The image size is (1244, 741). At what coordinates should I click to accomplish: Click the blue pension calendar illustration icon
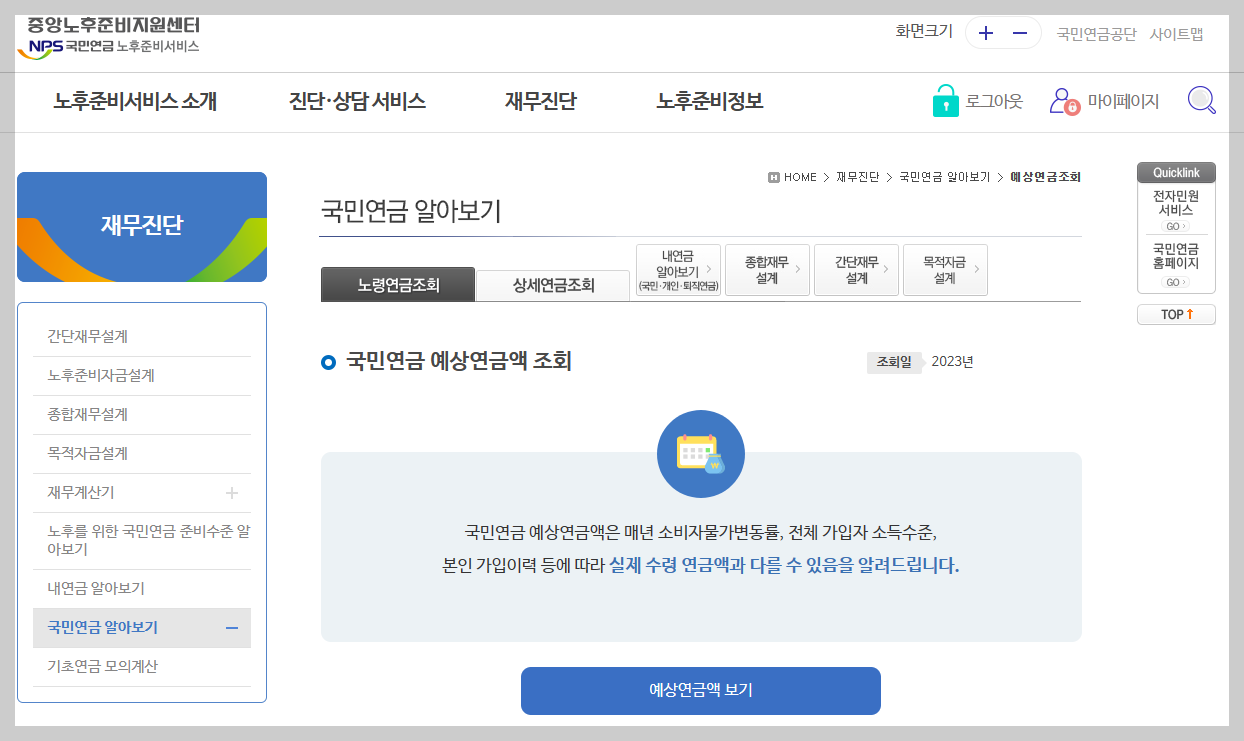pos(700,453)
